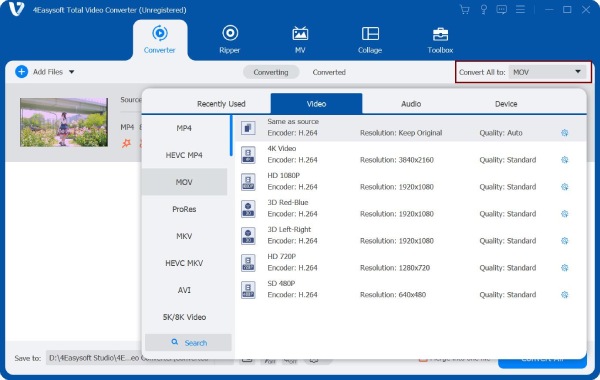This screenshot has height=380, width=600.
Task: Select MKV in the format list
Action: 184,236
